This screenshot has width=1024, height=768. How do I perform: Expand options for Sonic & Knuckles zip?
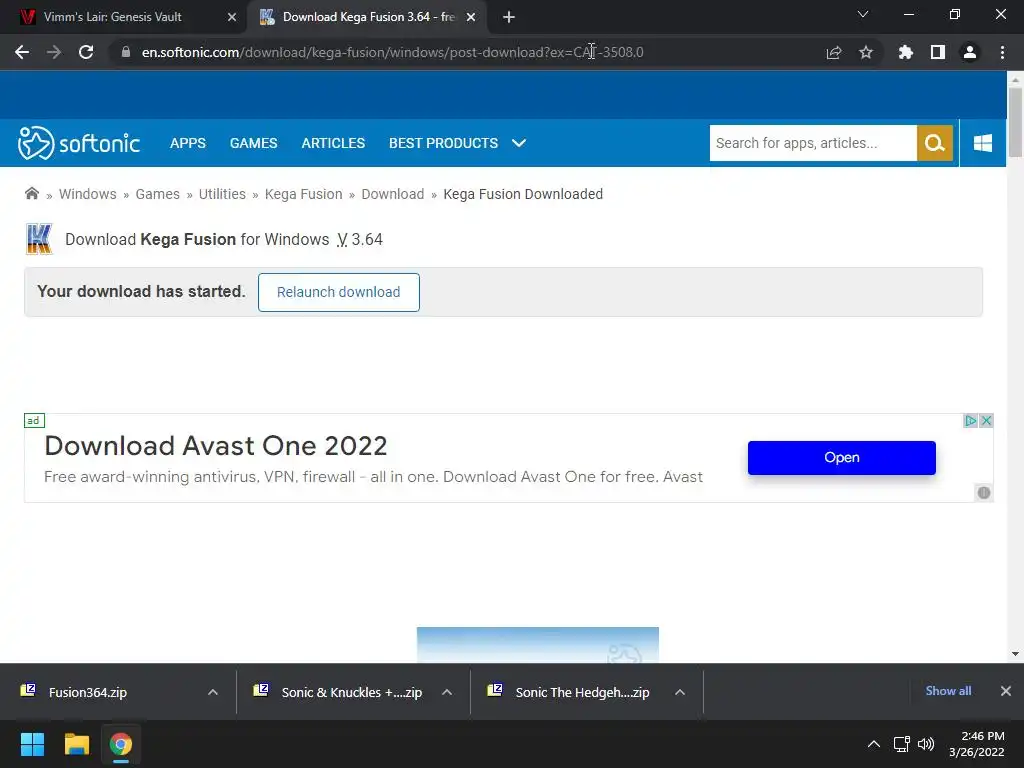tap(447, 692)
